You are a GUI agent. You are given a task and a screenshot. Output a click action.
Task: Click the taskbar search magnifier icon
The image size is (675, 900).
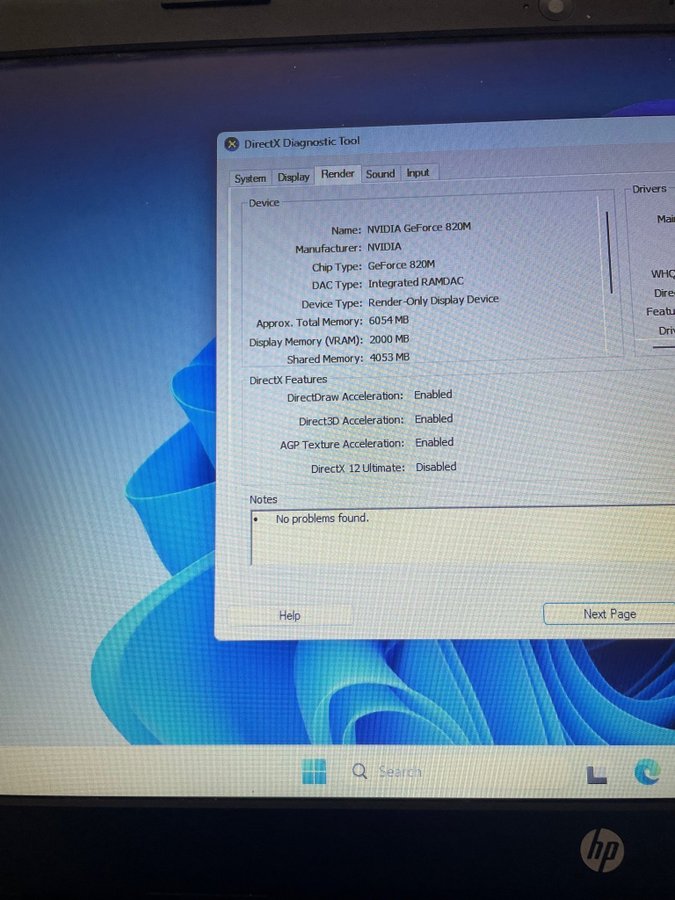(x=360, y=771)
